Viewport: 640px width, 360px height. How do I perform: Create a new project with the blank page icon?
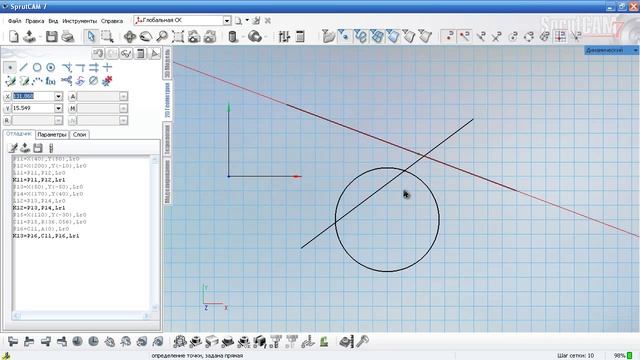click(13, 37)
